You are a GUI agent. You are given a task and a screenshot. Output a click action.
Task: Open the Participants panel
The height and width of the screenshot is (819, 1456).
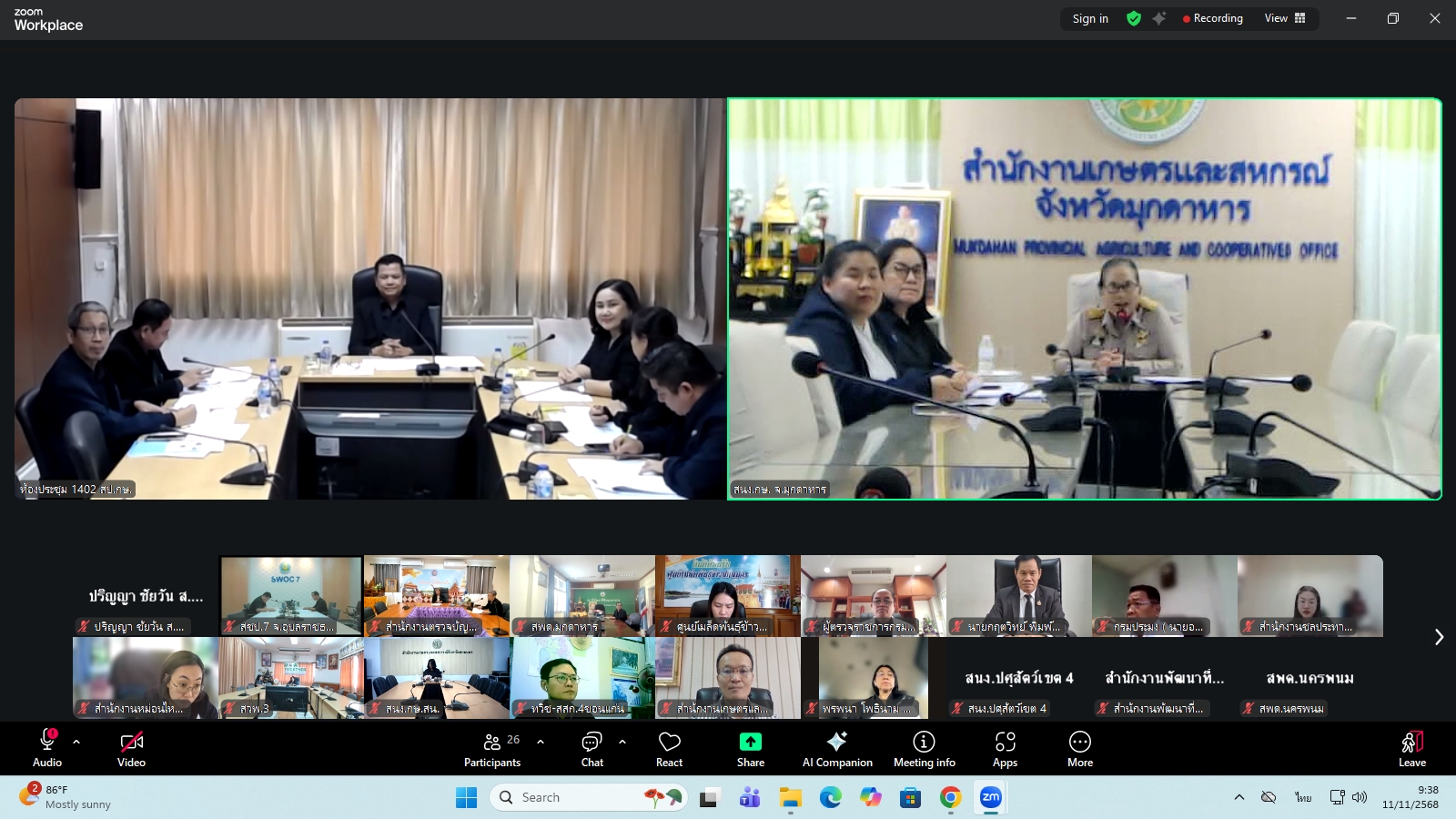[x=492, y=748]
